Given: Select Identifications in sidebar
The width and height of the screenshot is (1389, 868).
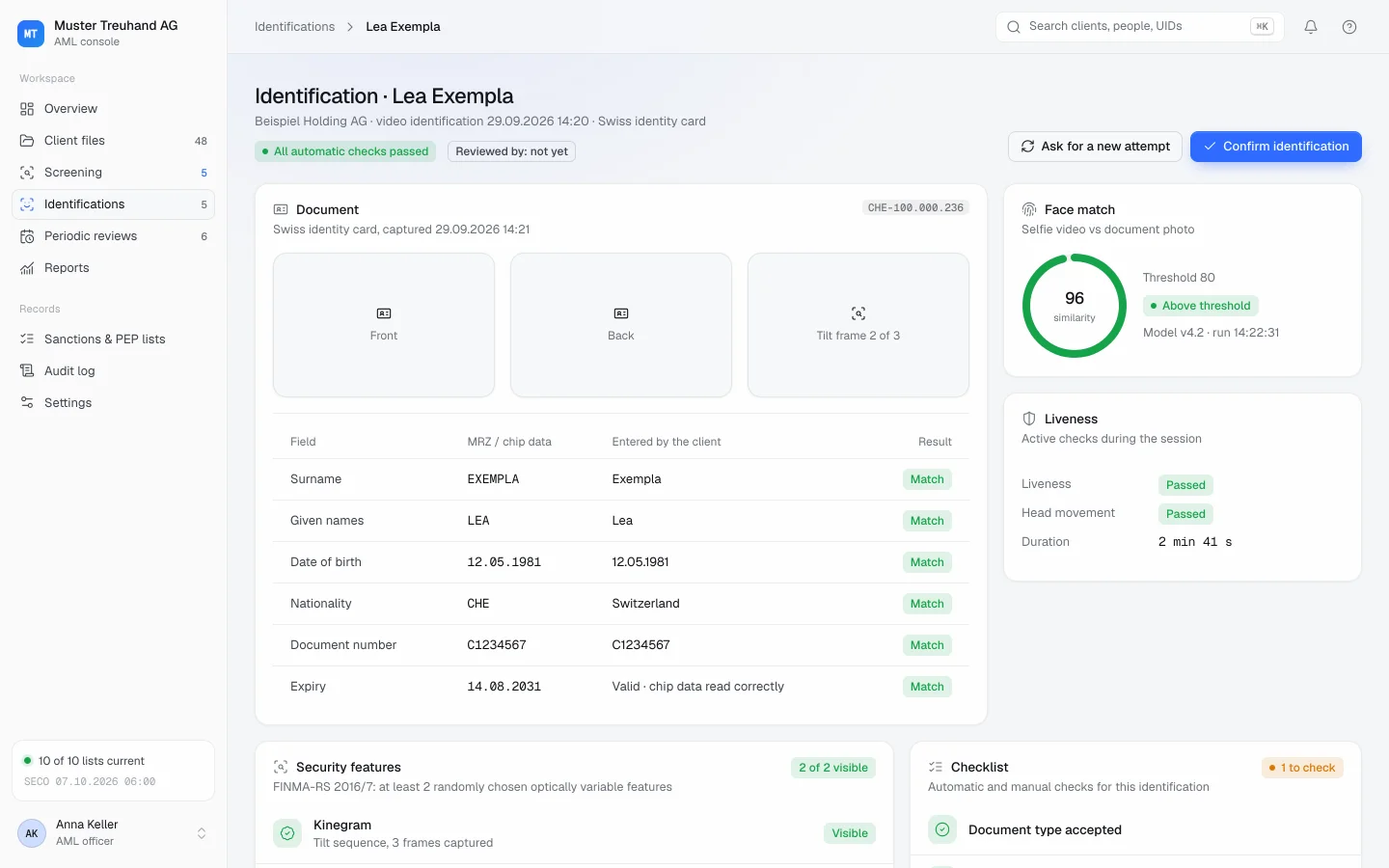Looking at the screenshot, I should [x=113, y=204].
